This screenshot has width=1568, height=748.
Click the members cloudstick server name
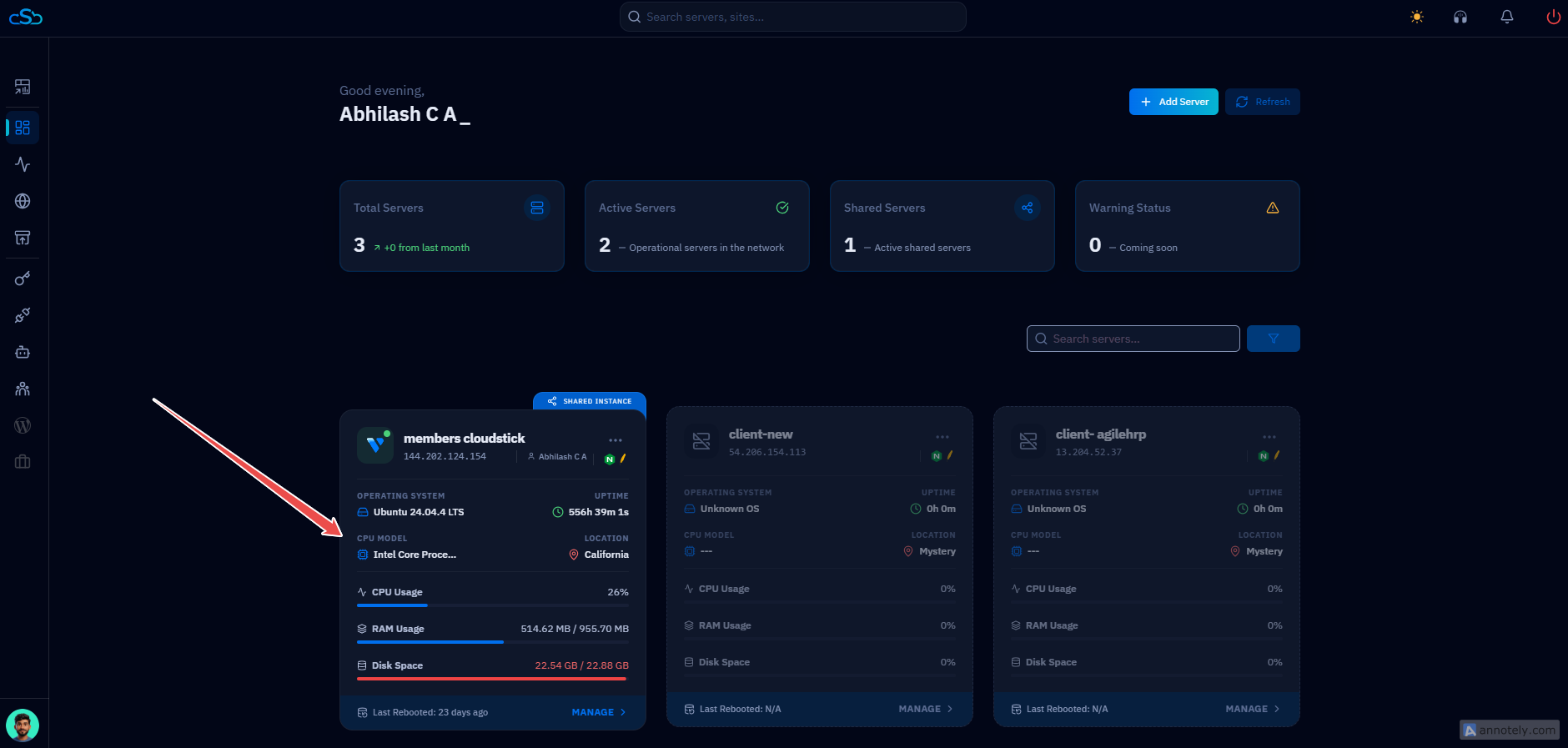pyautogui.click(x=465, y=439)
